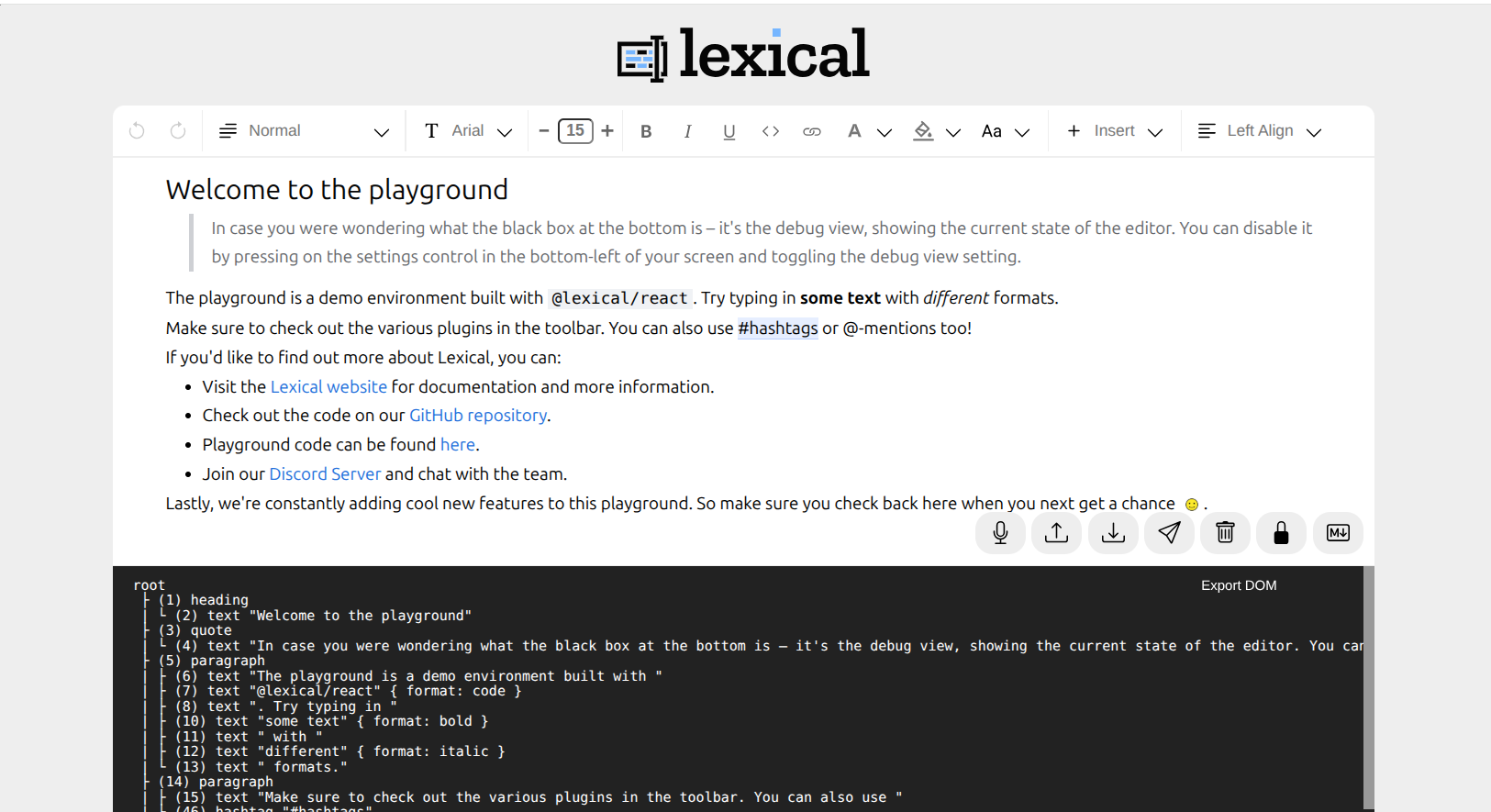Open the Lexical website link
Viewport: 1491px width, 812px height.
[328, 387]
